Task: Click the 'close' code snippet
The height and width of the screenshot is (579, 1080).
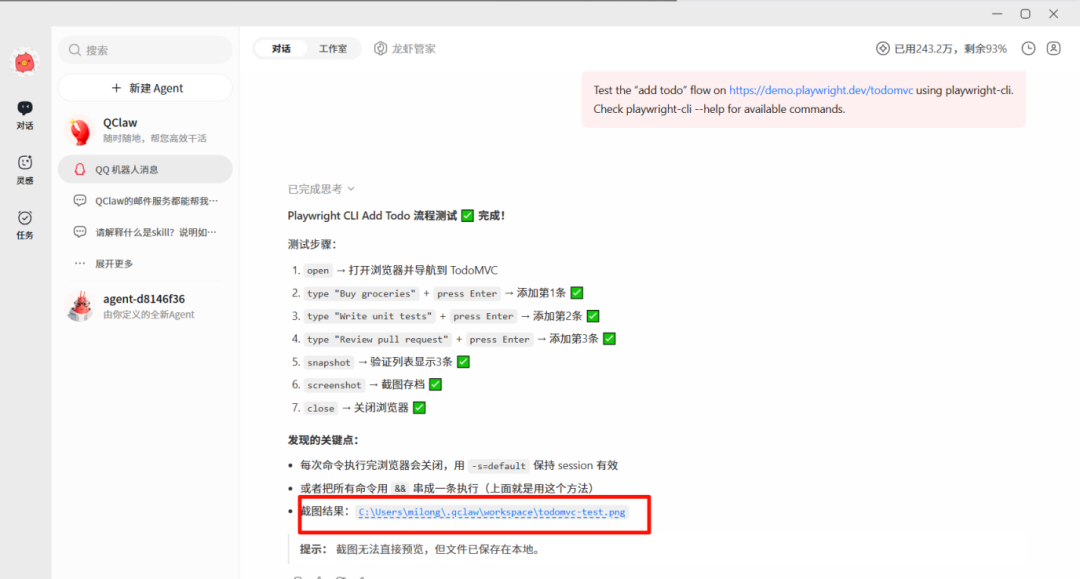Action: (x=320, y=408)
